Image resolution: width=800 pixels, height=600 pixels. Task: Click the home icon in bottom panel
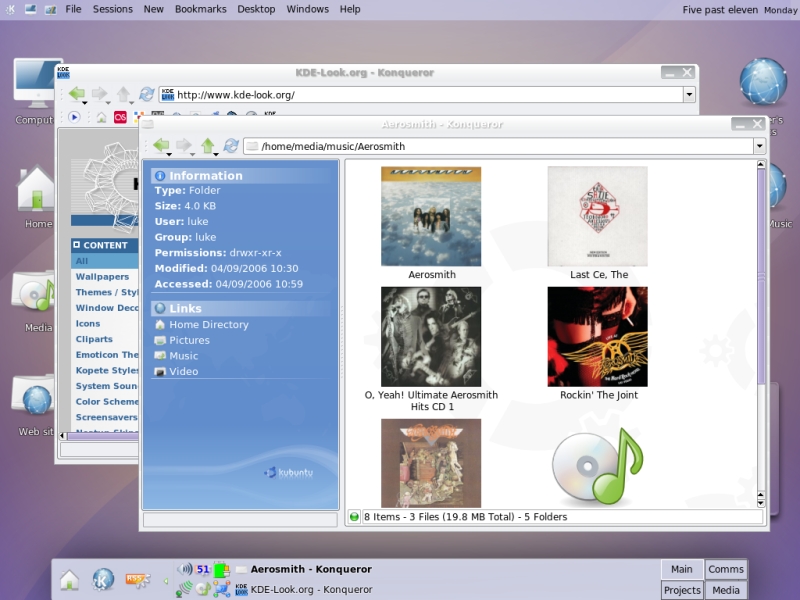pos(69,580)
